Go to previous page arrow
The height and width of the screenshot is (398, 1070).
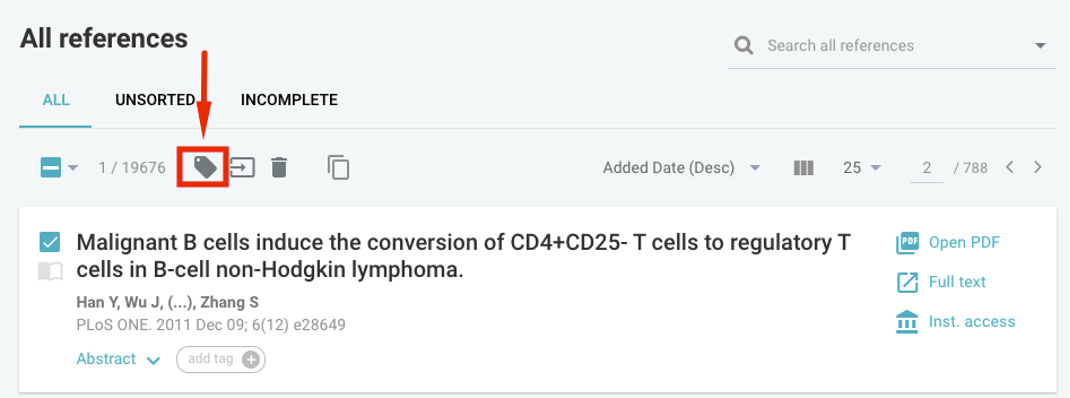(x=1011, y=167)
